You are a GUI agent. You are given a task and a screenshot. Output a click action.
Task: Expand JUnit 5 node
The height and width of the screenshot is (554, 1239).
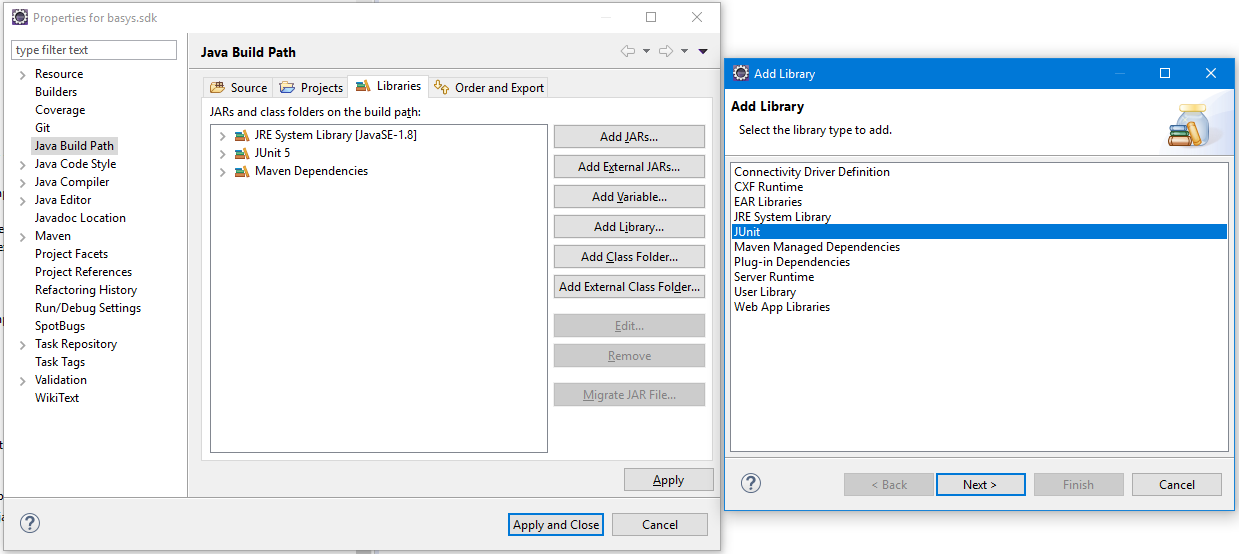pyautogui.click(x=222, y=154)
